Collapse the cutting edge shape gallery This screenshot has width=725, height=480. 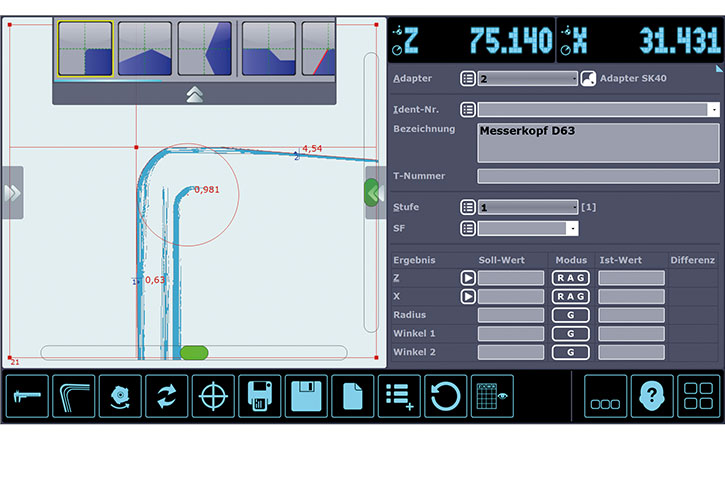coord(194,94)
